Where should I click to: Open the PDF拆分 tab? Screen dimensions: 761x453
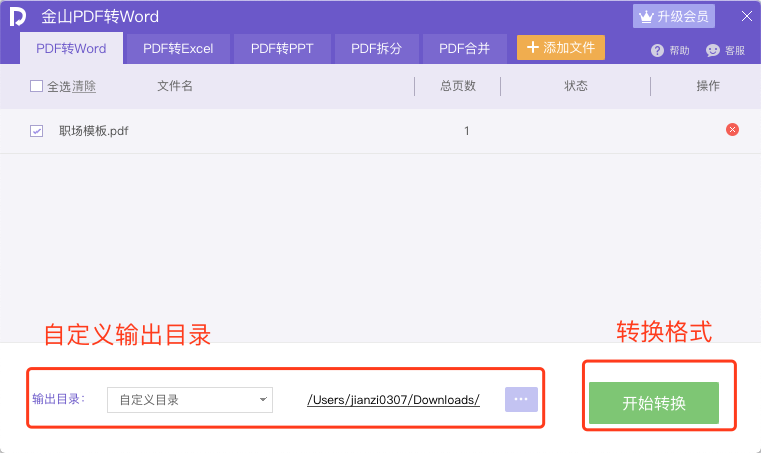377,49
